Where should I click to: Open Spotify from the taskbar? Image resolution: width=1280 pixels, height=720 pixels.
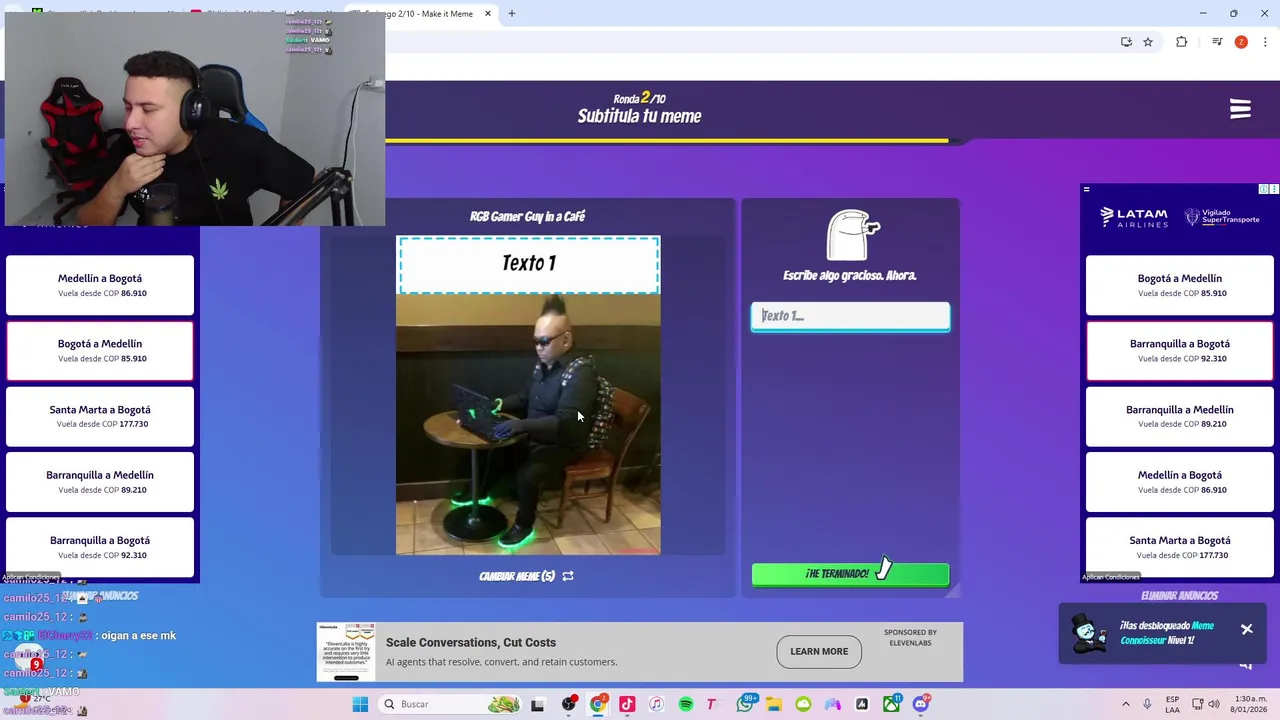[x=686, y=704]
